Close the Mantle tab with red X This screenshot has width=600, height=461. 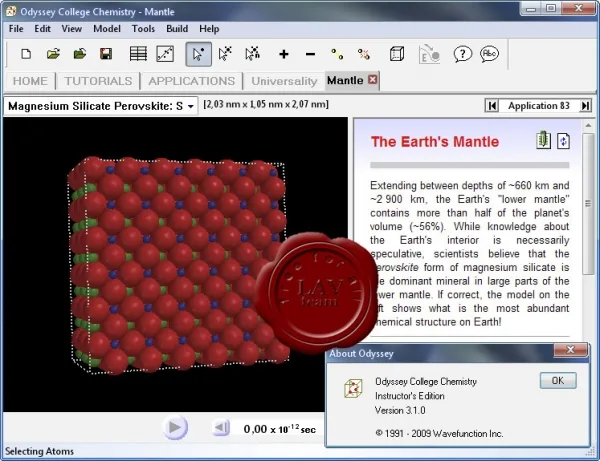[372, 80]
